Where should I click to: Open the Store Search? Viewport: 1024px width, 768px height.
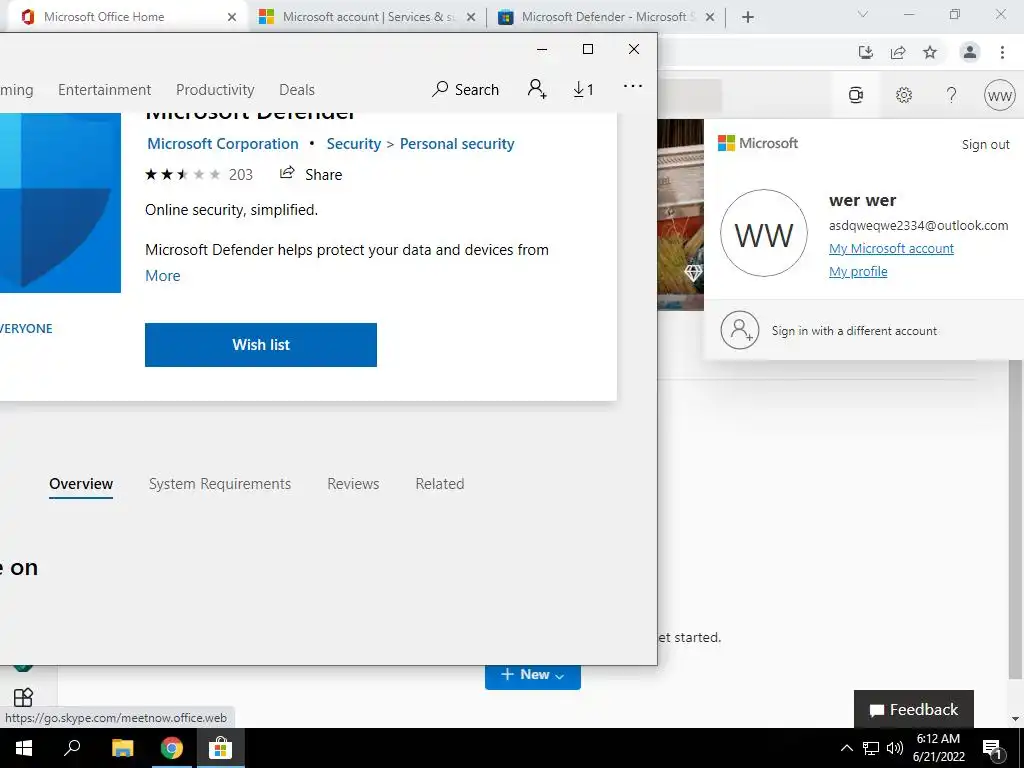[465, 89]
